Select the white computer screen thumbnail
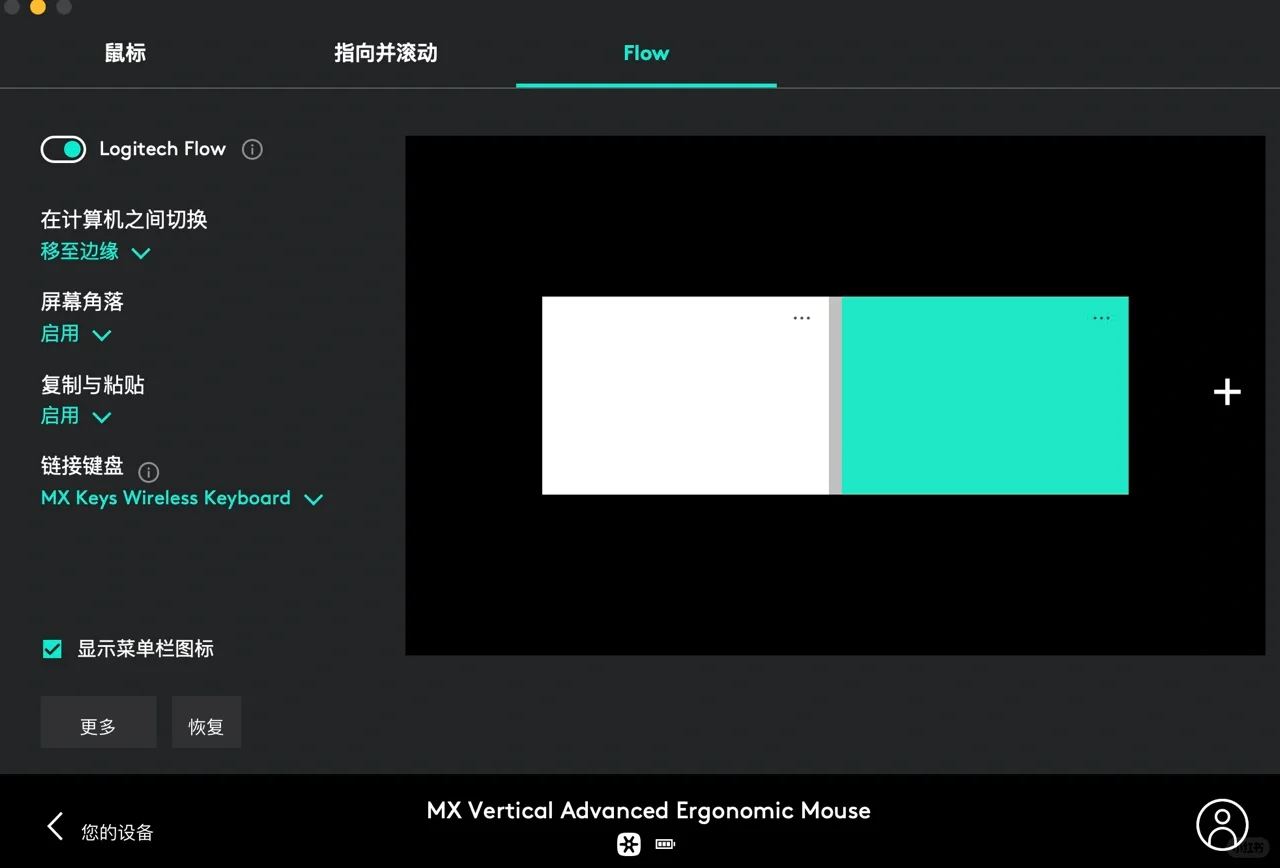 [x=685, y=395]
